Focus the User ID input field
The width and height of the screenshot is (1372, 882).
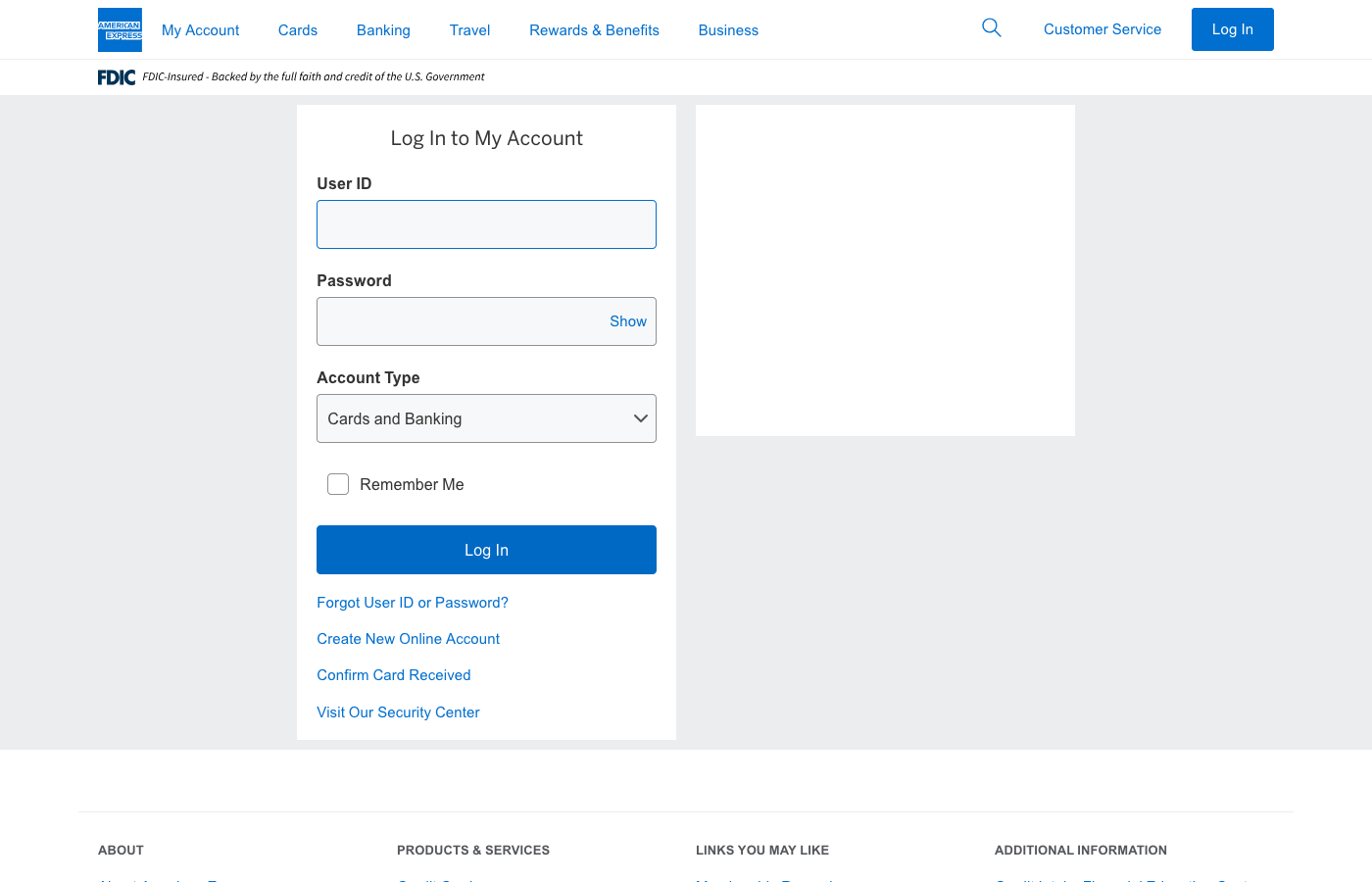[x=486, y=224]
